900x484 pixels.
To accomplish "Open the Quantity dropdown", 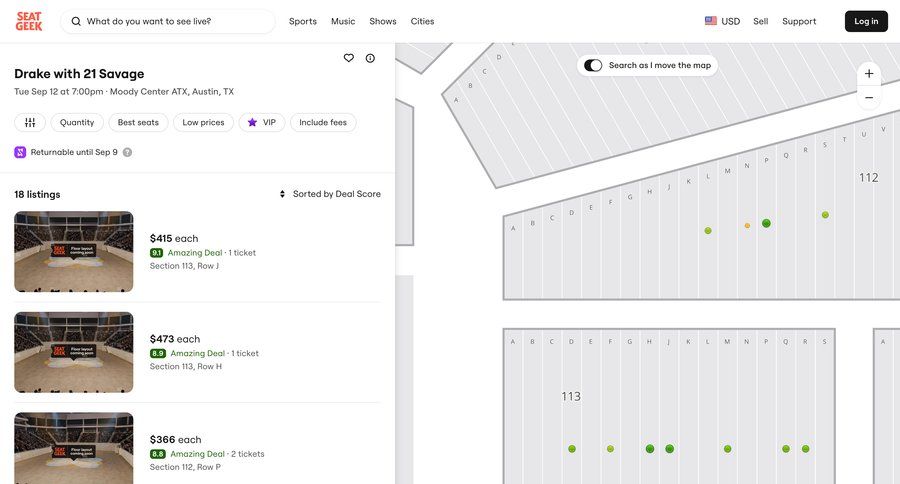I will [77, 122].
